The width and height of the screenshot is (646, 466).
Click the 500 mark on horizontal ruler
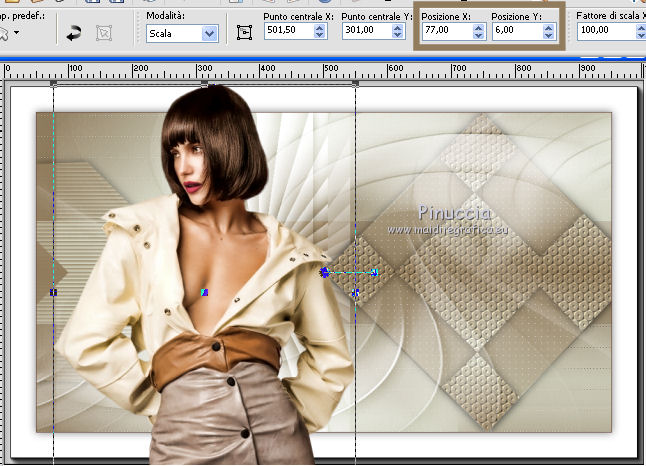point(330,68)
